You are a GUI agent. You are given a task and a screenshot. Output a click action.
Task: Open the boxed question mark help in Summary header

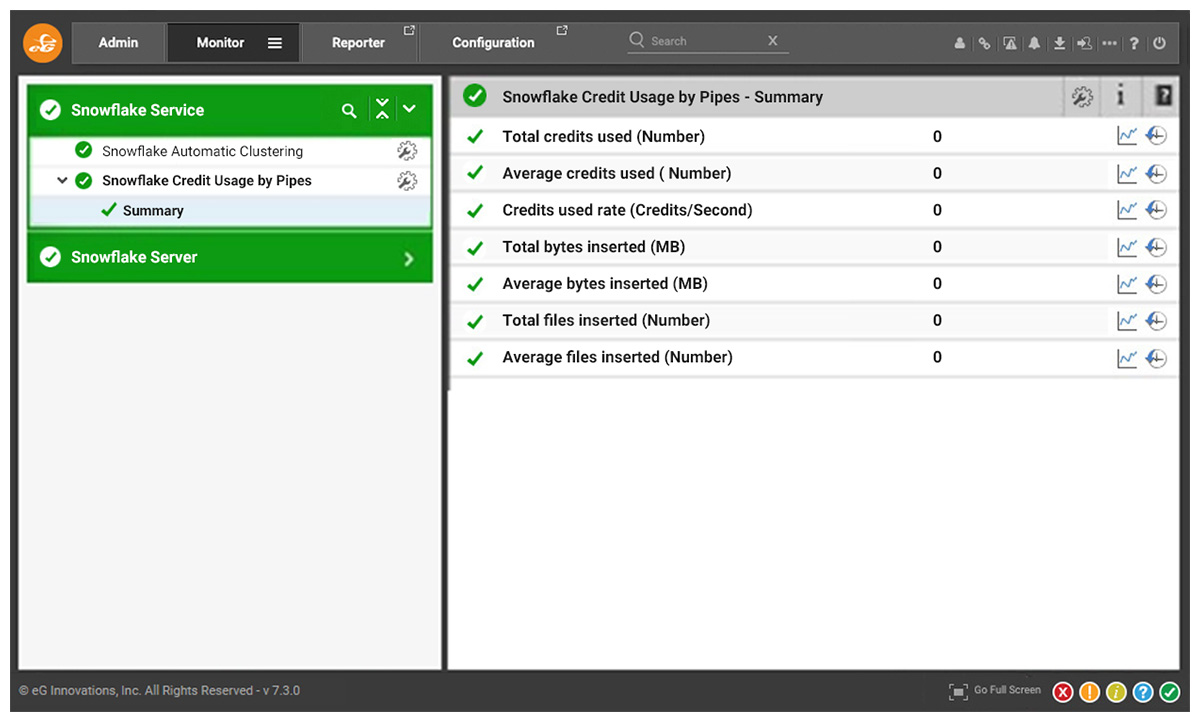coord(1163,96)
